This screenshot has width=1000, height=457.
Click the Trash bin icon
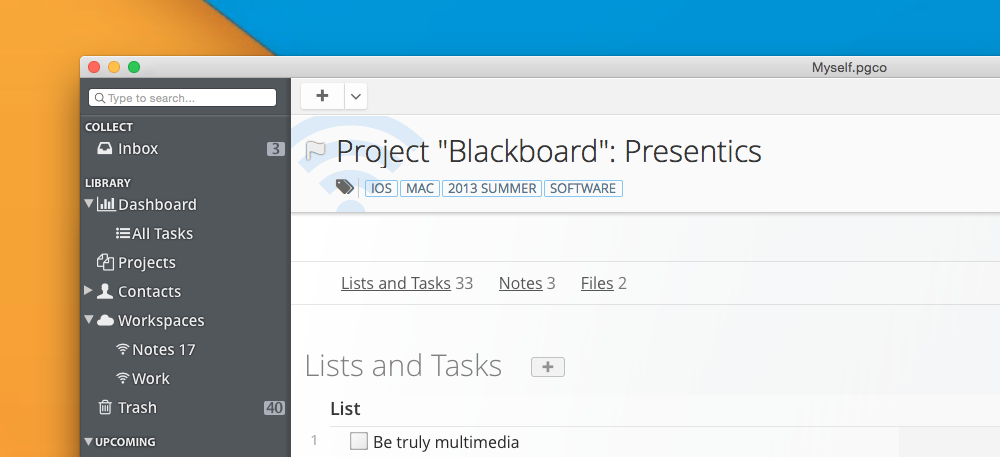point(105,407)
